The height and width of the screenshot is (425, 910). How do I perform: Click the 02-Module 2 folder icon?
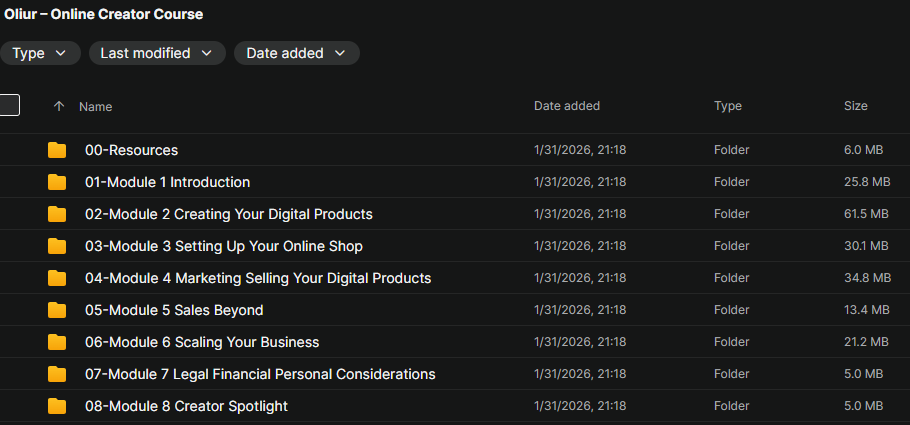pyautogui.click(x=57, y=214)
